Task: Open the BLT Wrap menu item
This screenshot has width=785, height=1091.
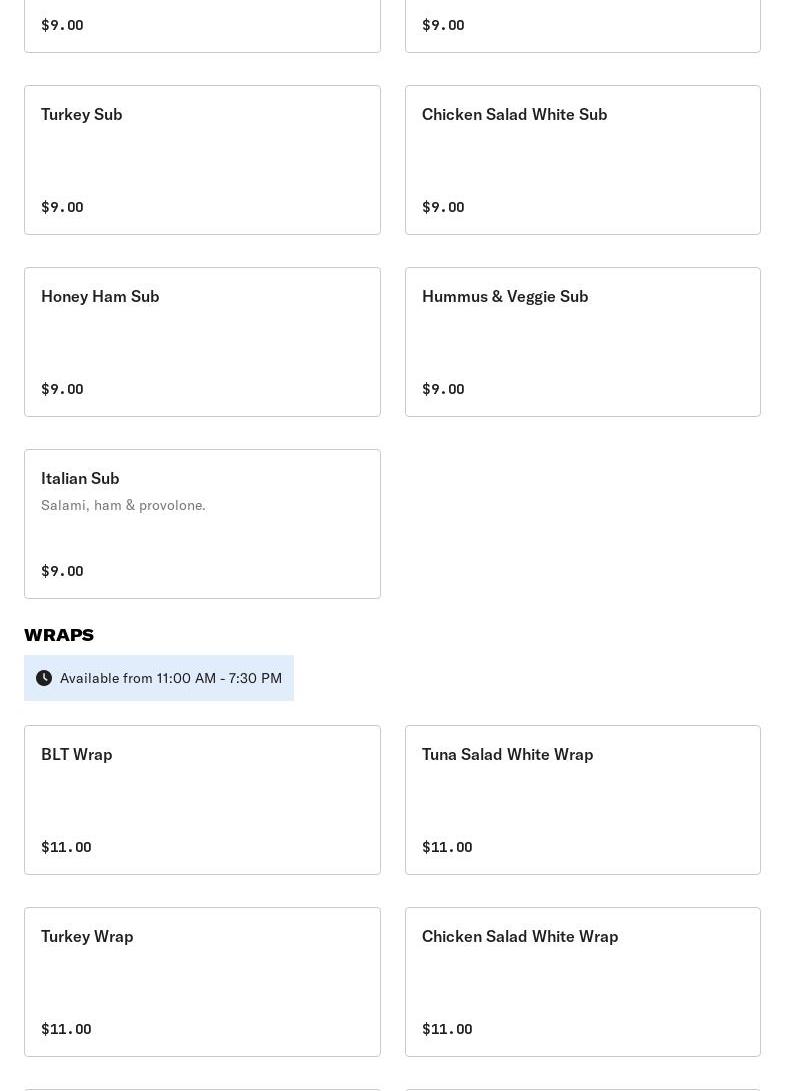Action: [x=202, y=800]
